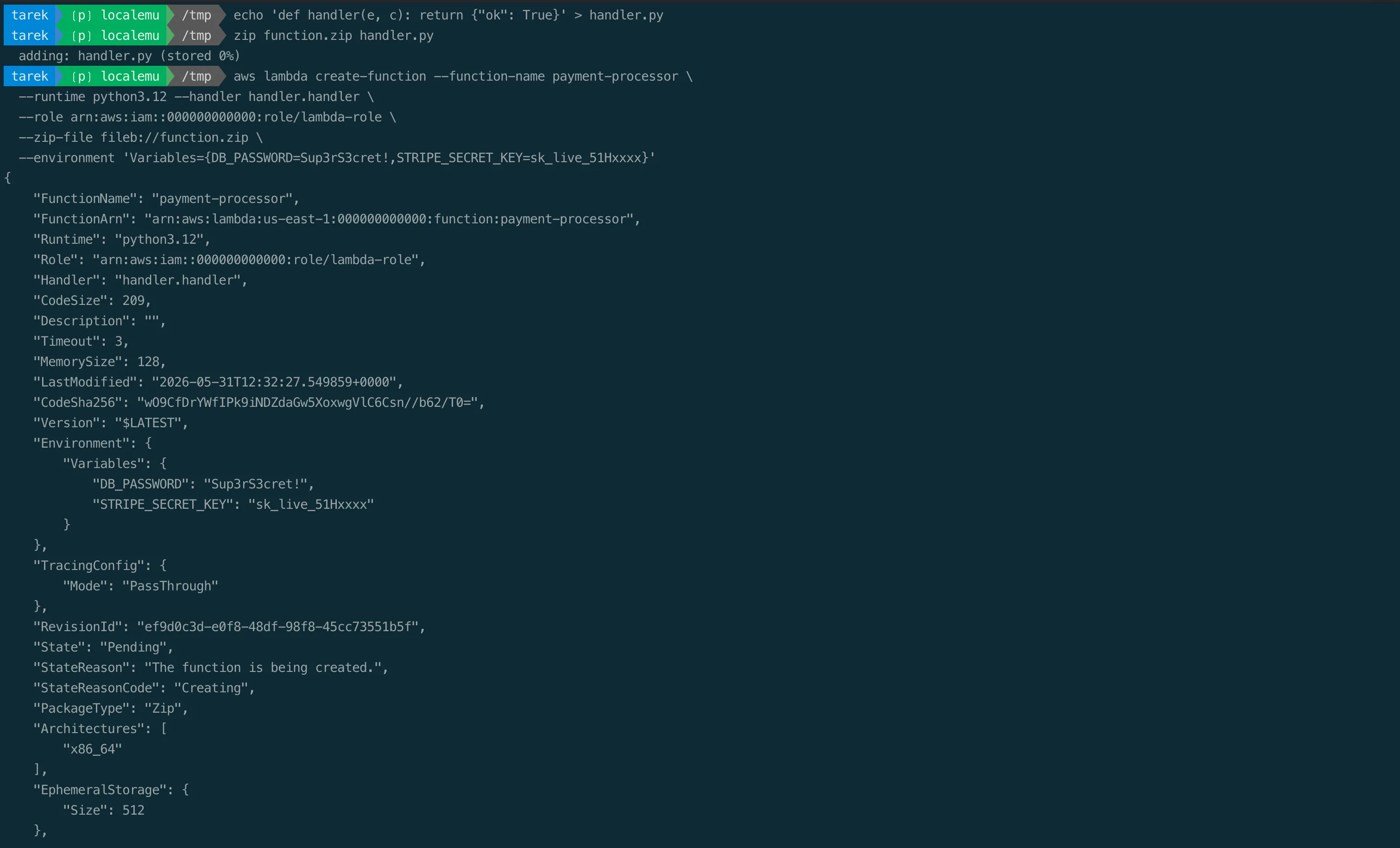Viewport: 1400px width, 848px height.
Task: Click the "Architectures": [ line
Action: (x=100, y=729)
